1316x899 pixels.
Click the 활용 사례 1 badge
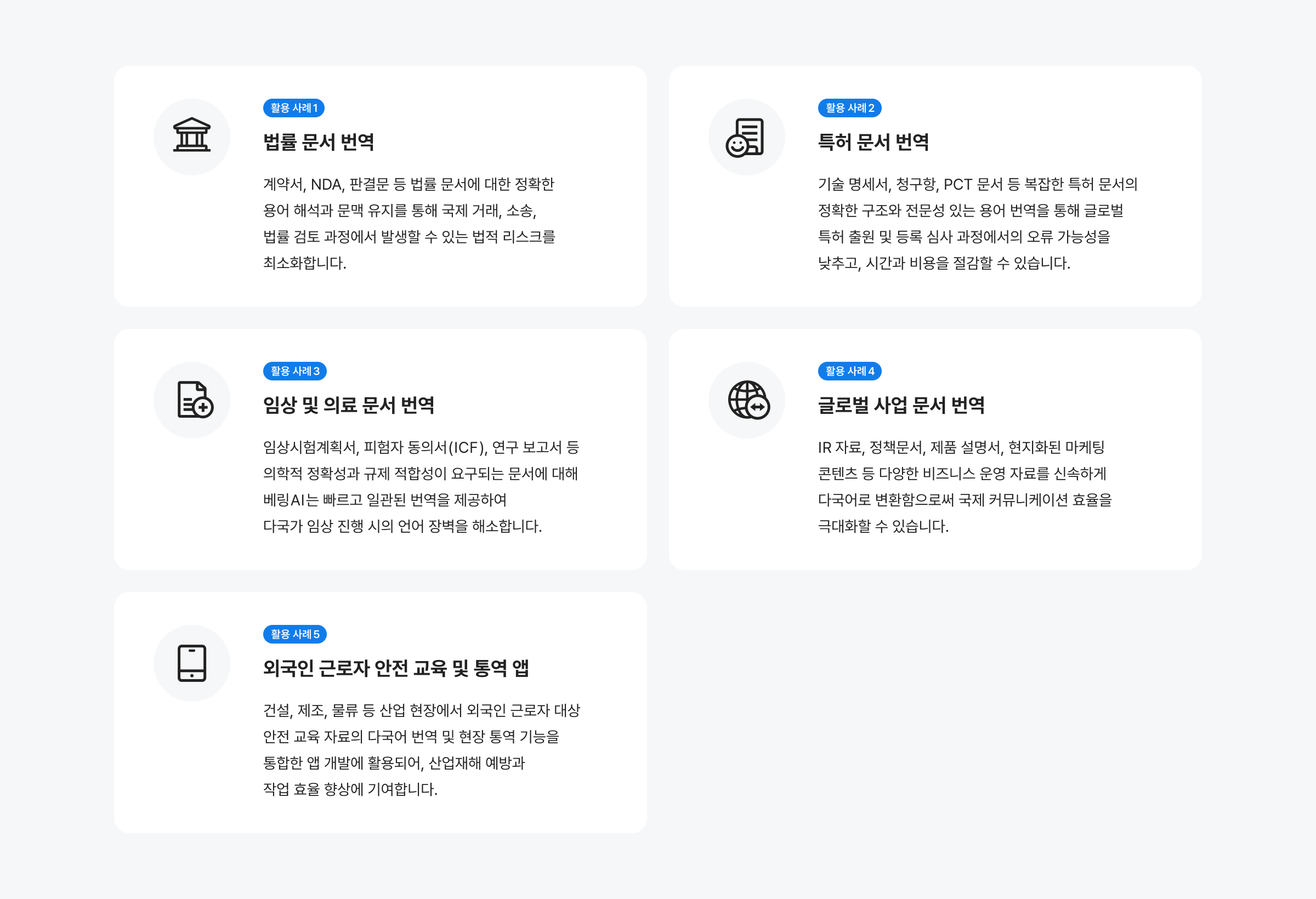pos(293,108)
